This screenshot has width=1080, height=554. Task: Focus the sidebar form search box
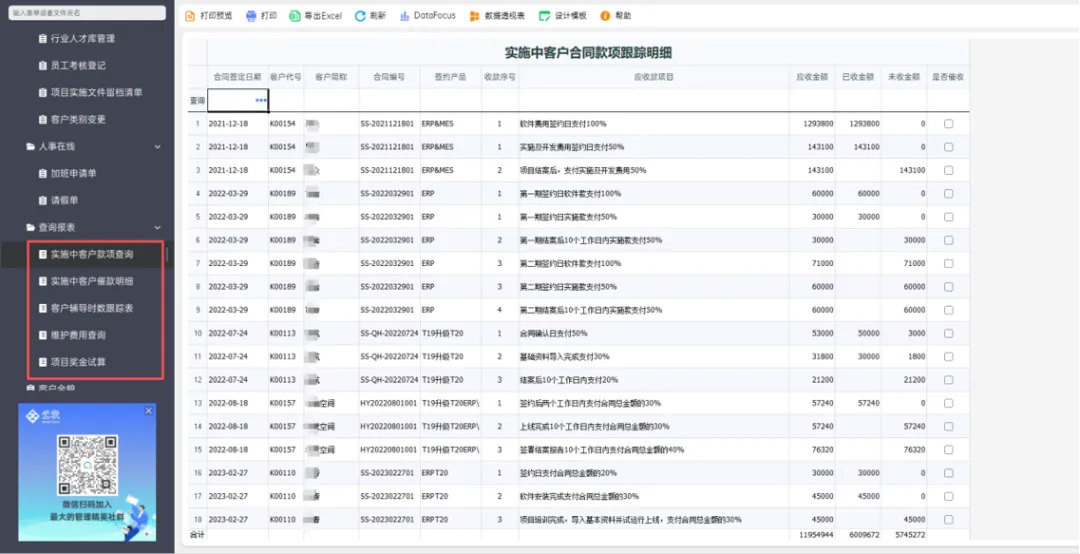(87, 13)
